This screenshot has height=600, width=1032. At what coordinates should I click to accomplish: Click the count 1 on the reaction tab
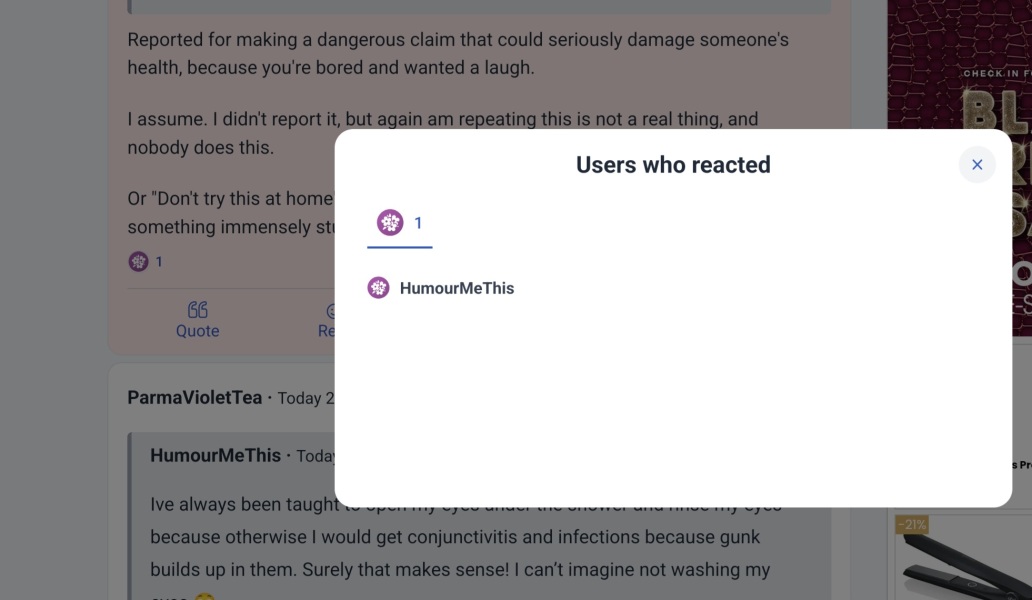point(418,223)
